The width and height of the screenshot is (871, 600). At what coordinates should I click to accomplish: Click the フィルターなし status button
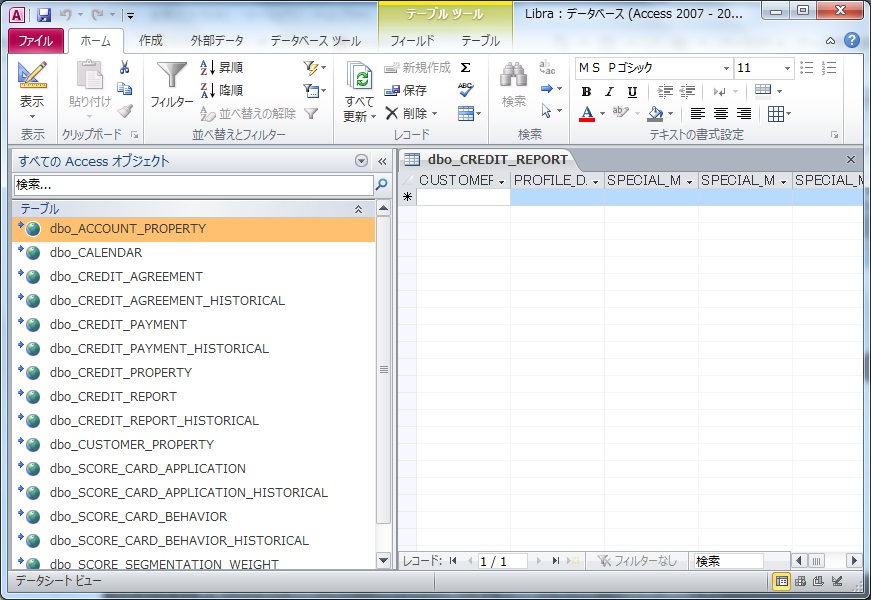pos(638,561)
